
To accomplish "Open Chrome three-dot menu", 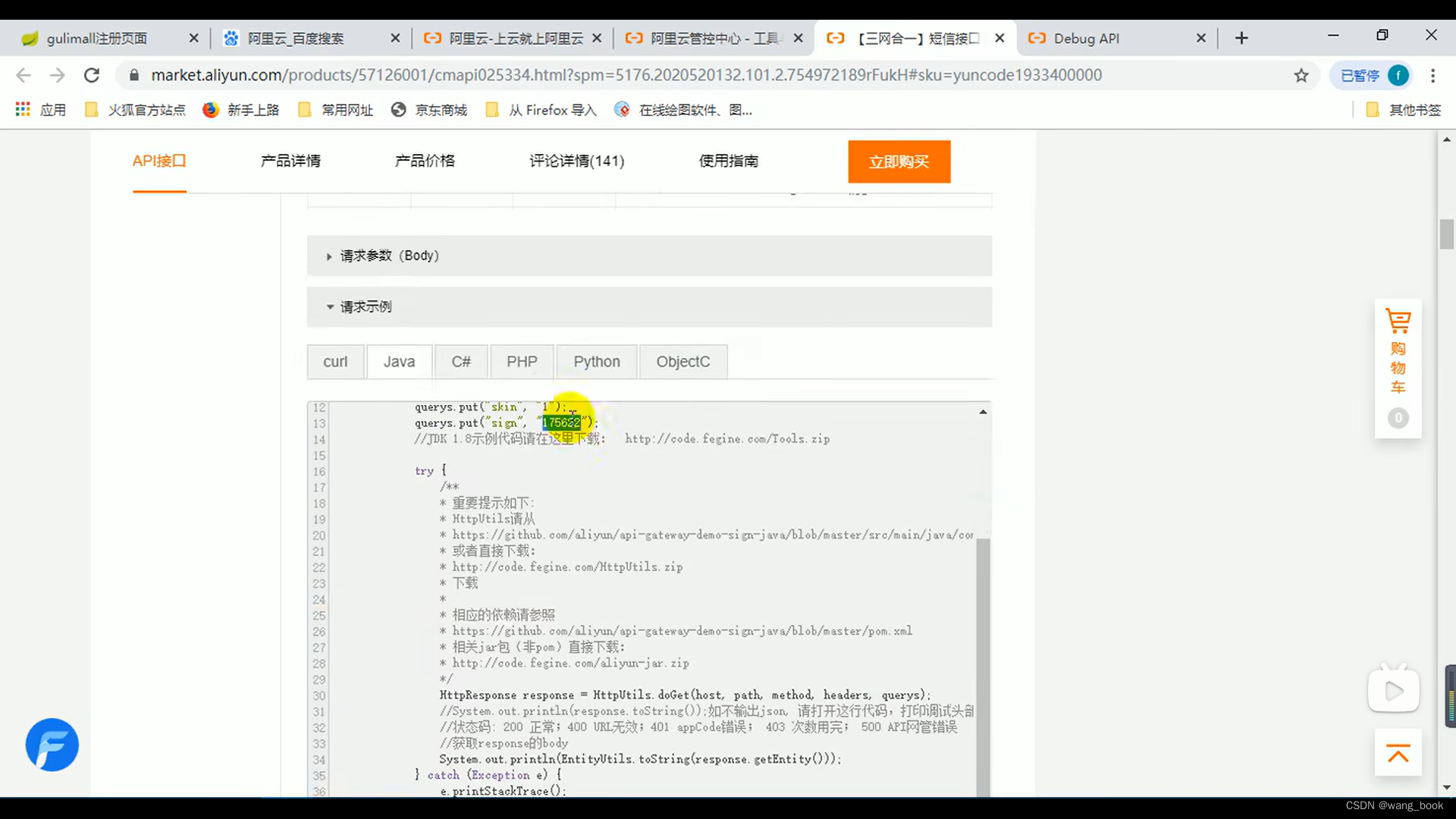I will (x=1432, y=75).
